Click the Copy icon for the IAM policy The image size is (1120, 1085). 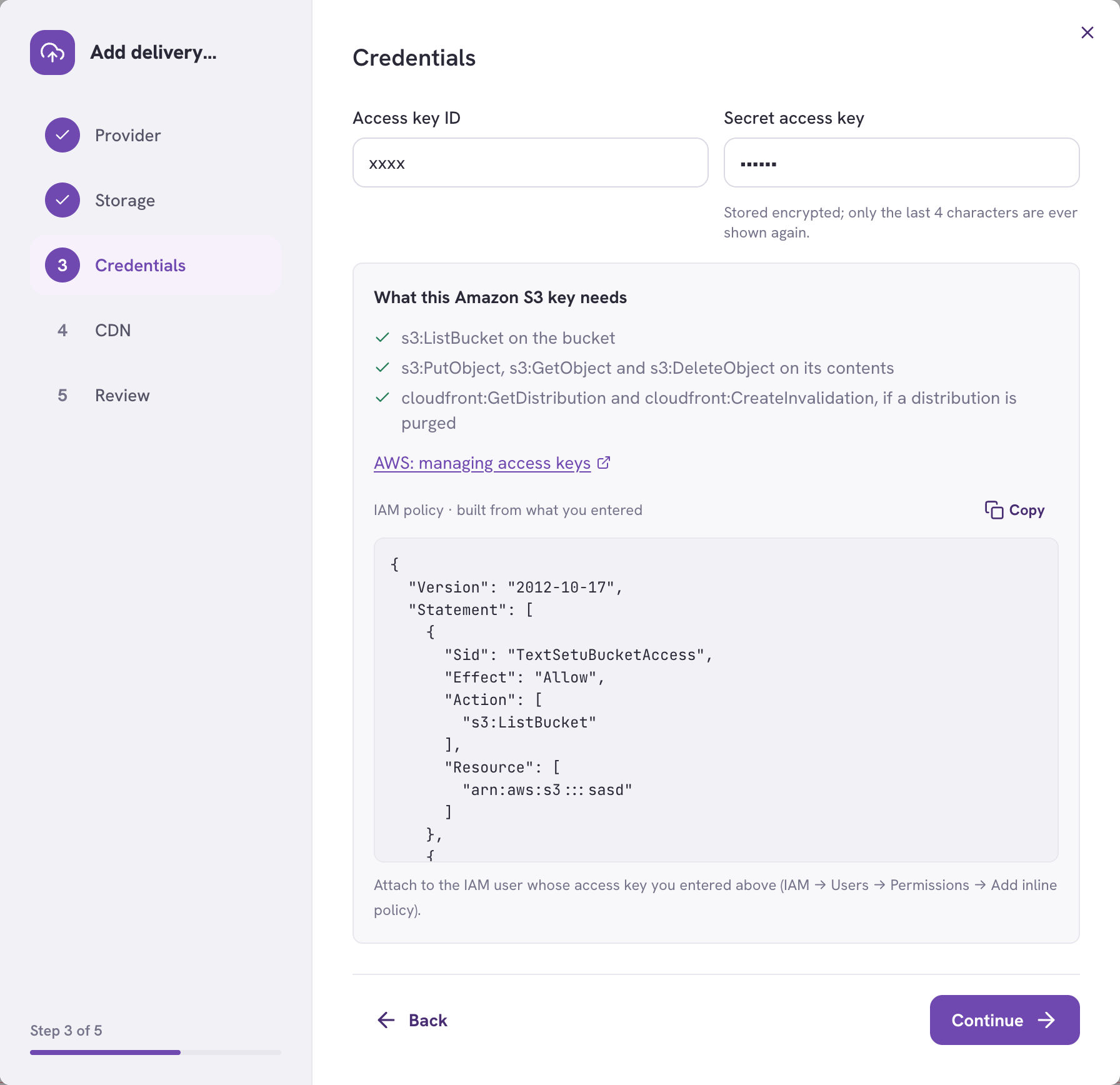click(x=994, y=510)
